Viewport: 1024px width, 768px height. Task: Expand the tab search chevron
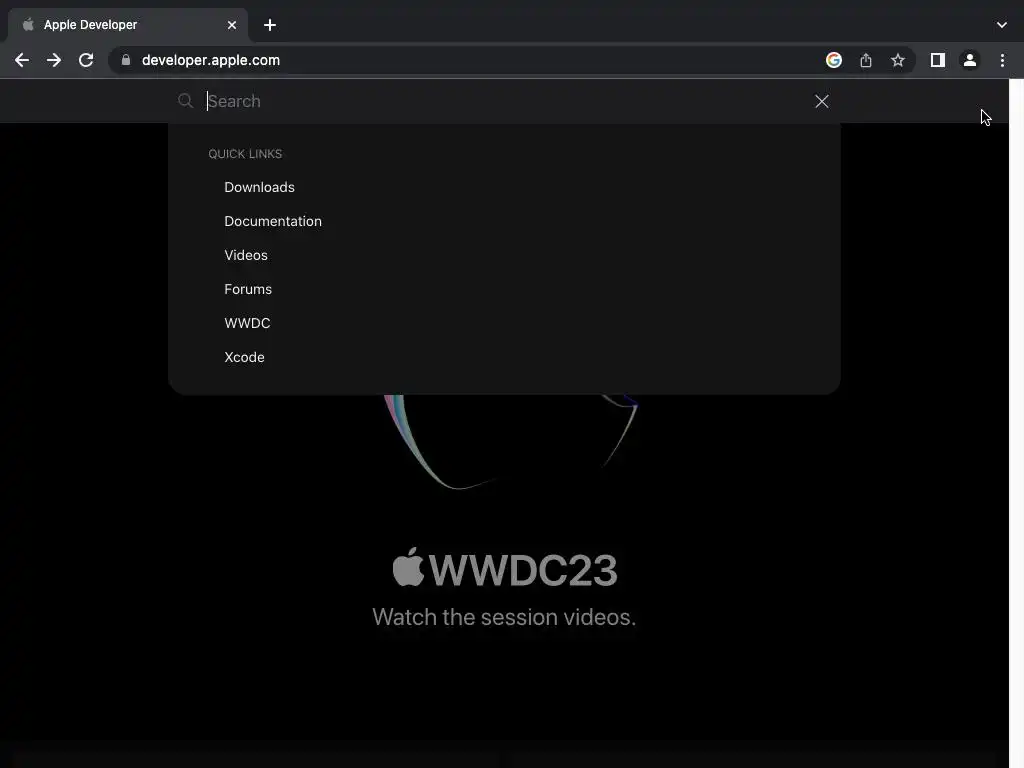pos(1002,25)
